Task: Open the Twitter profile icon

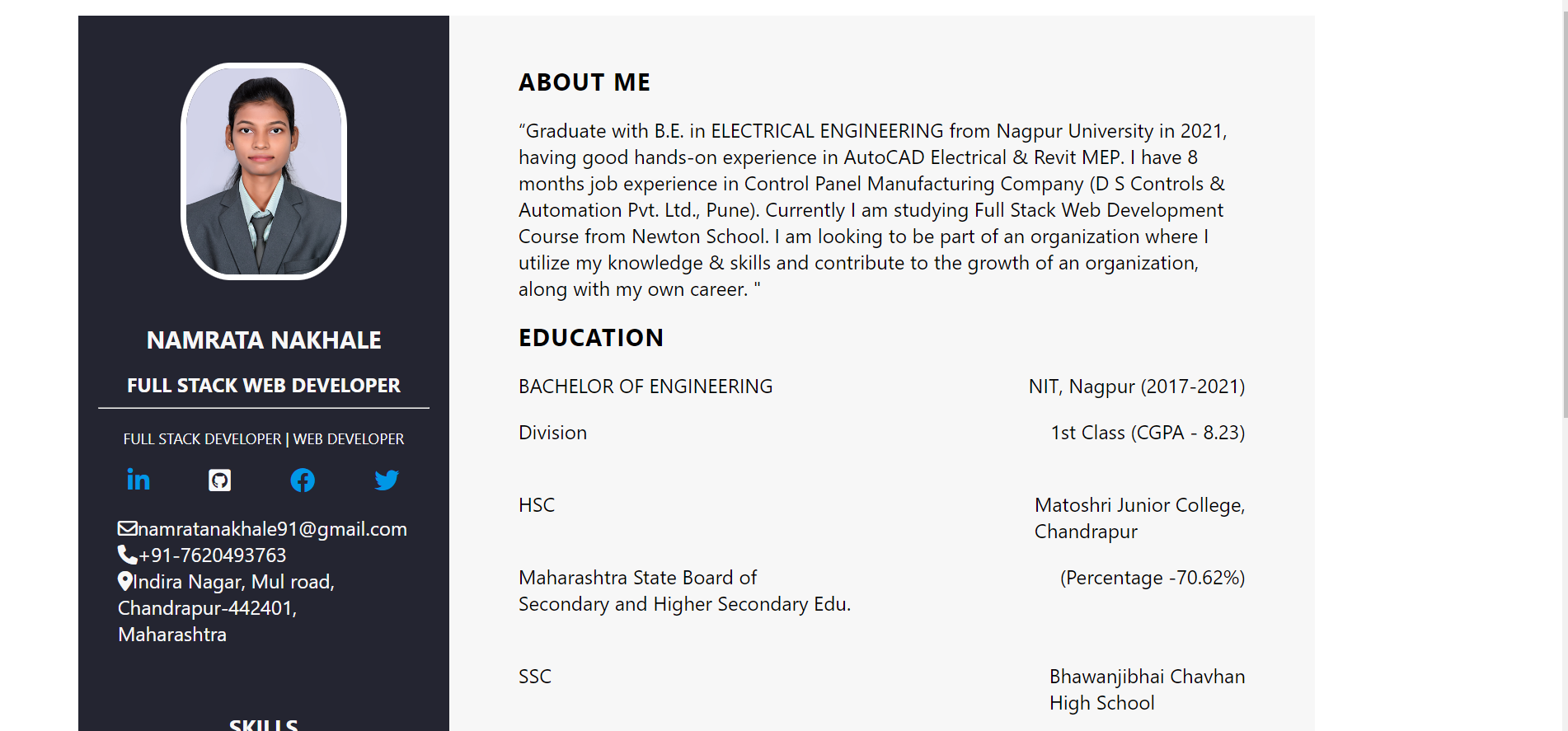Action: coord(386,480)
